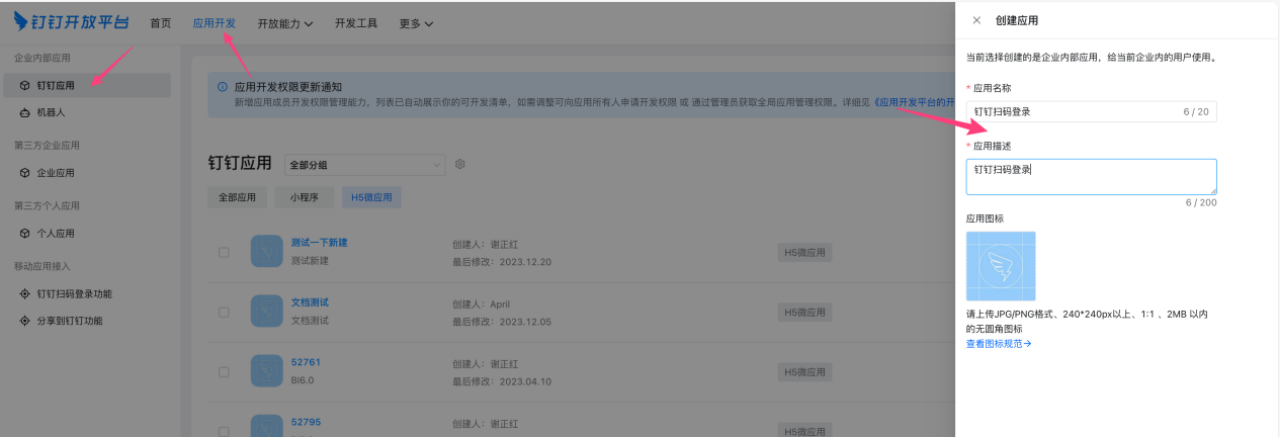Switch to the H5微应用 tab
The width and height of the screenshot is (1280, 437).
point(371,197)
